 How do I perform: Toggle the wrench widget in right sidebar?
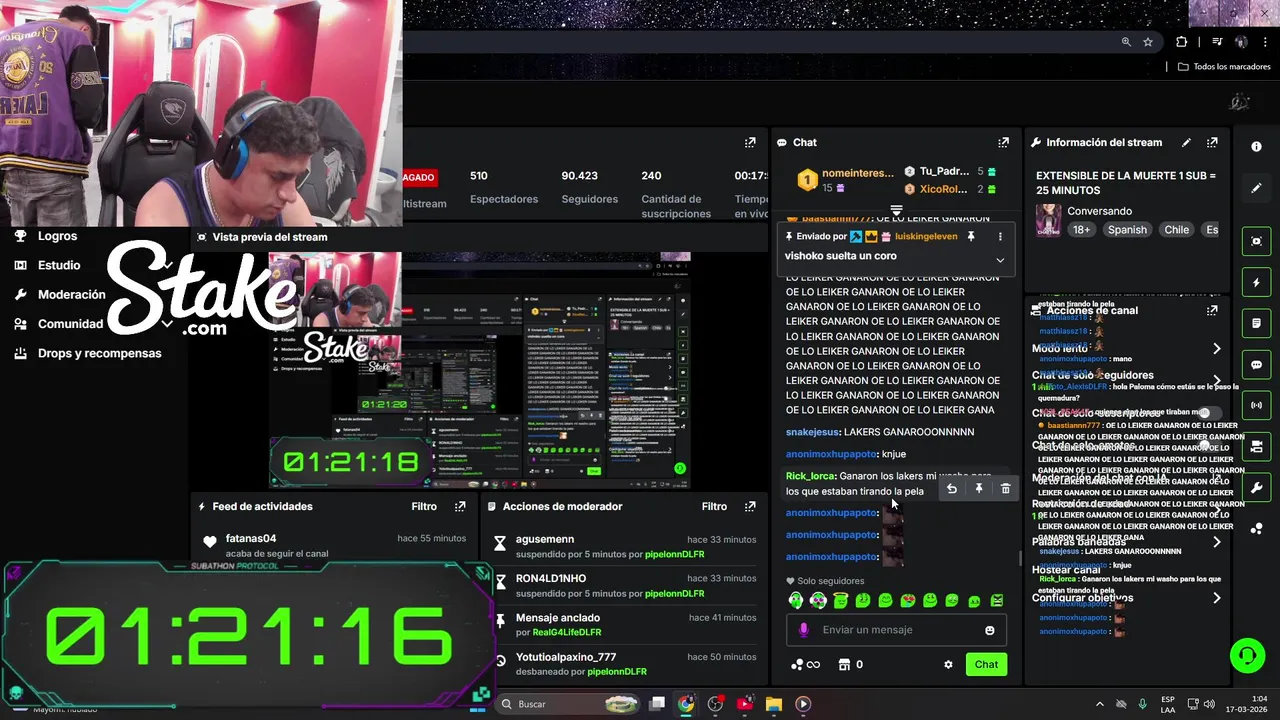pos(1257,488)
